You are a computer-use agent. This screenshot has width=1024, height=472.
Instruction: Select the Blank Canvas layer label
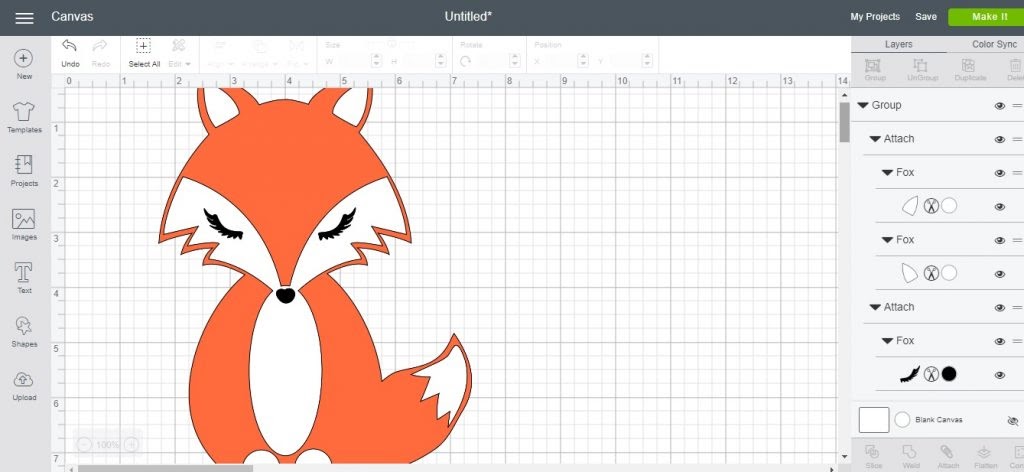[938, 420]
